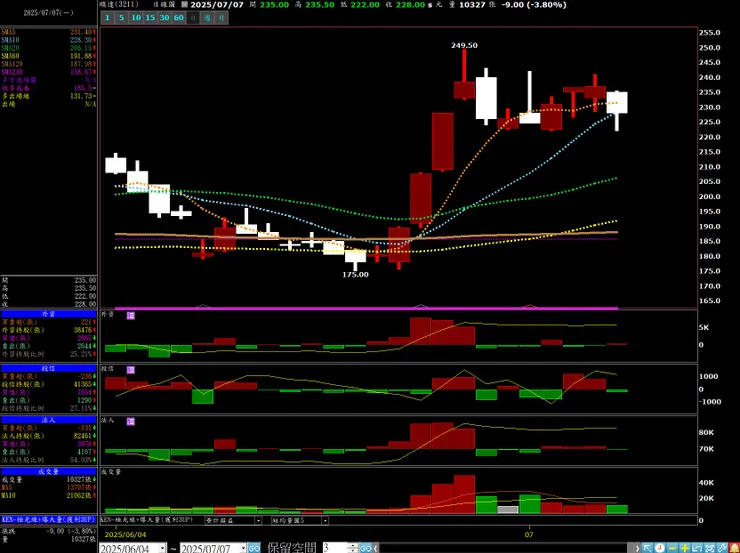Click GO button next to date range
This screenshot has height=553, width=740.
(x=254, y=548)
